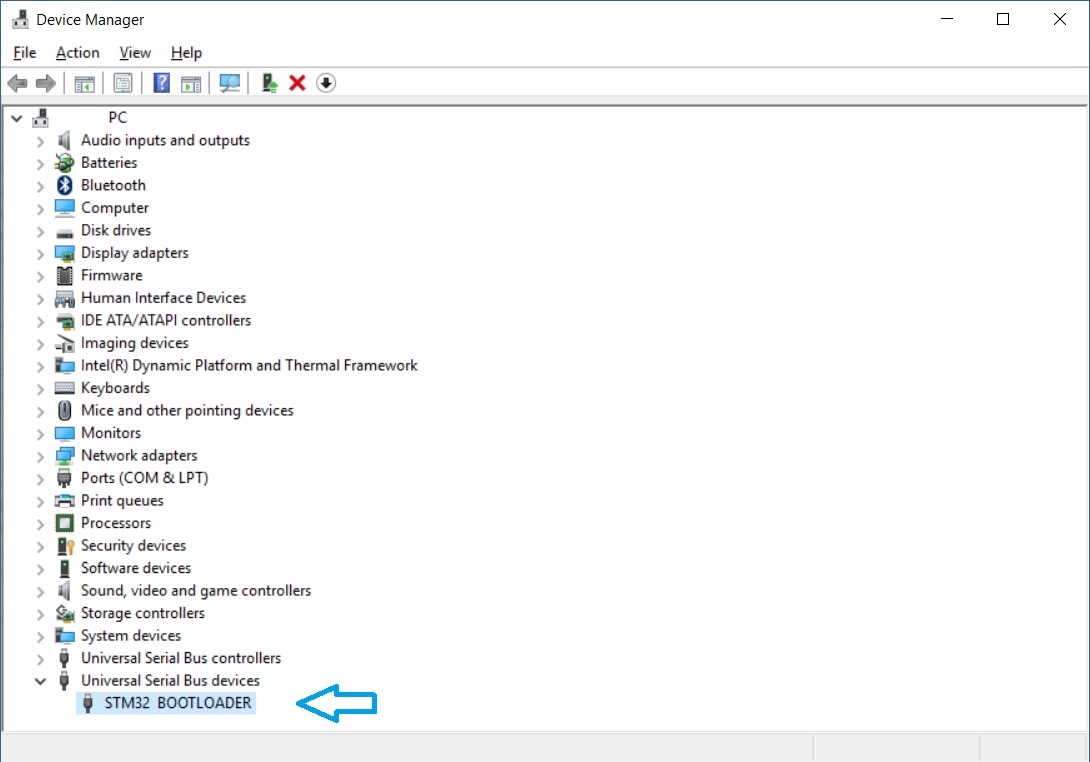Click the blue Help question mark icon
This screenshot has height=762, width=1090.
pos(161,83)
